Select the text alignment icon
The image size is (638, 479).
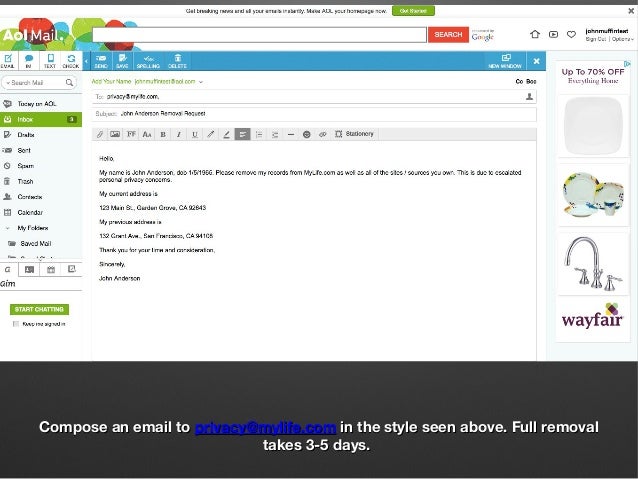(x=243, y=134)
